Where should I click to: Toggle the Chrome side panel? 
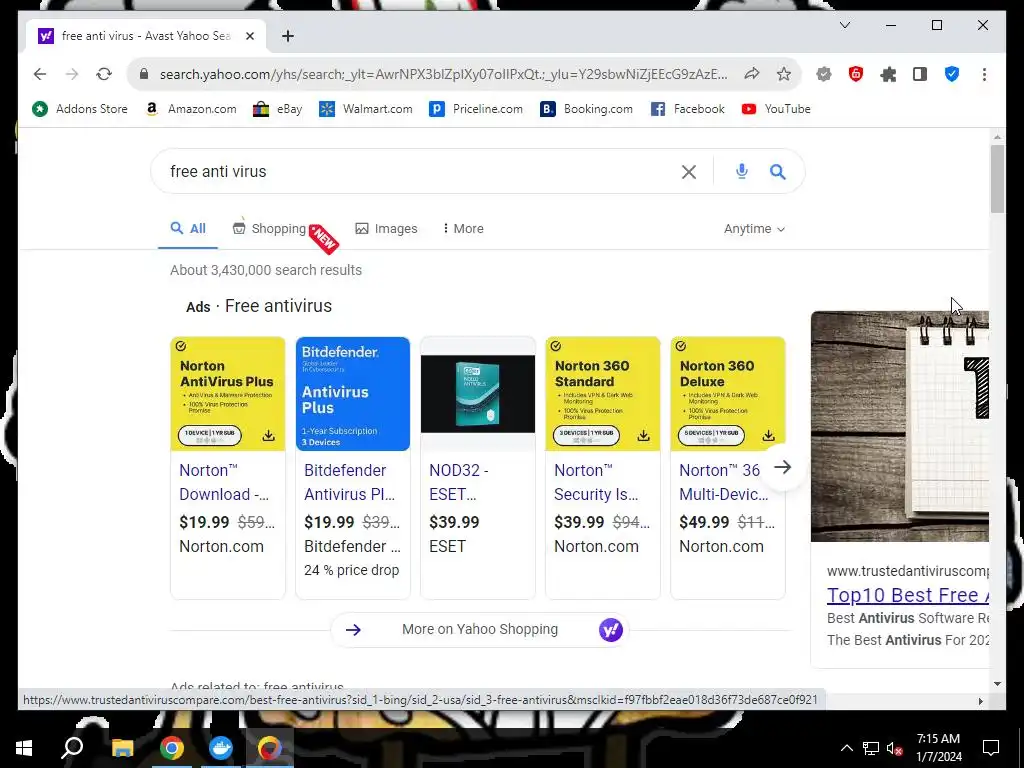(920, 74)
